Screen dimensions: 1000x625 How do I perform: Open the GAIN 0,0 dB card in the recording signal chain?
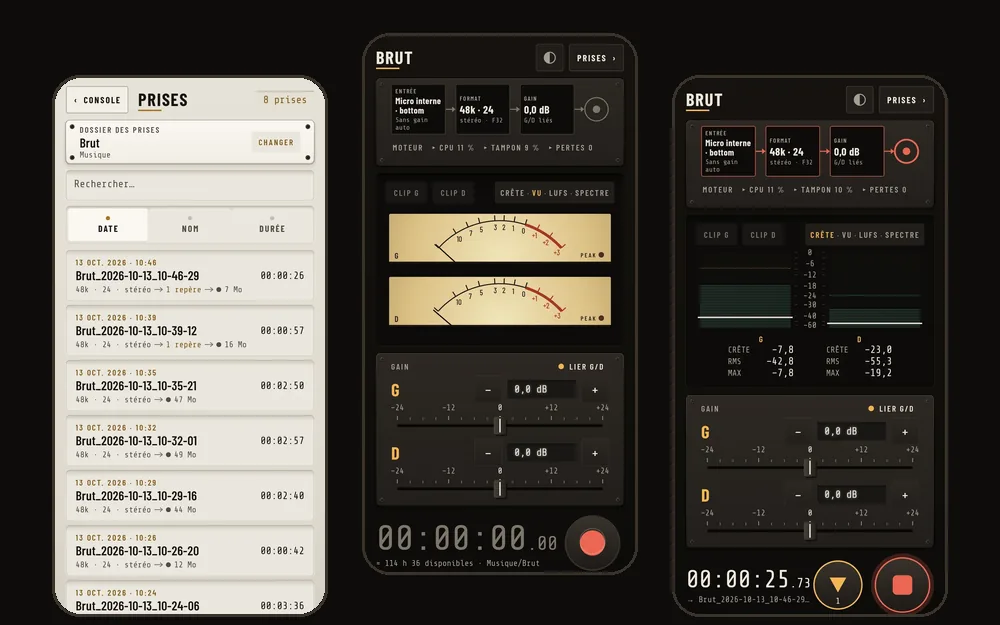coord(857,151)
